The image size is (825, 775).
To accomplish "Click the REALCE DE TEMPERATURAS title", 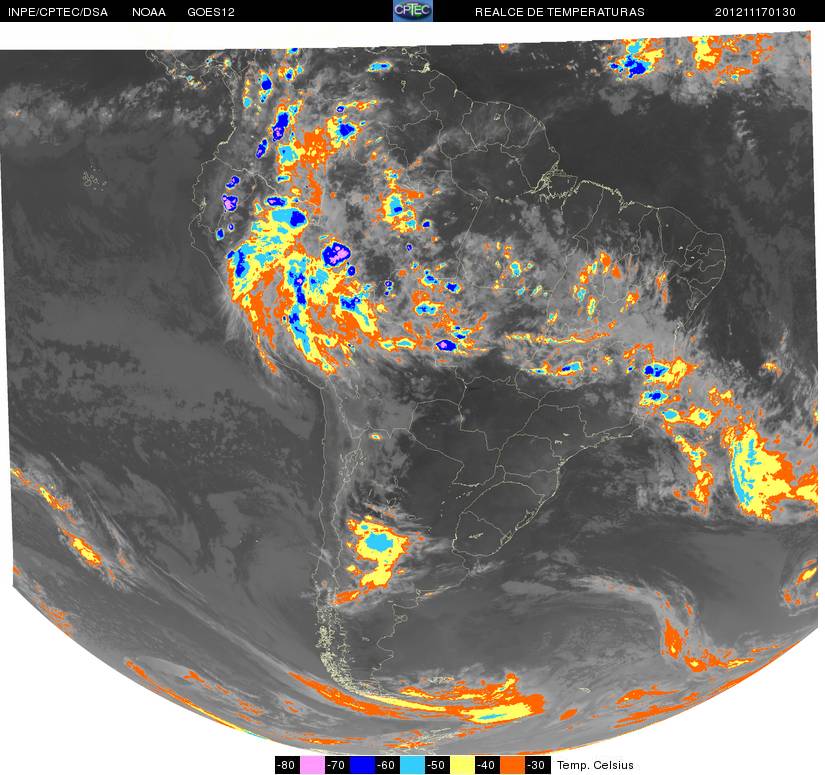I will 560,12.
